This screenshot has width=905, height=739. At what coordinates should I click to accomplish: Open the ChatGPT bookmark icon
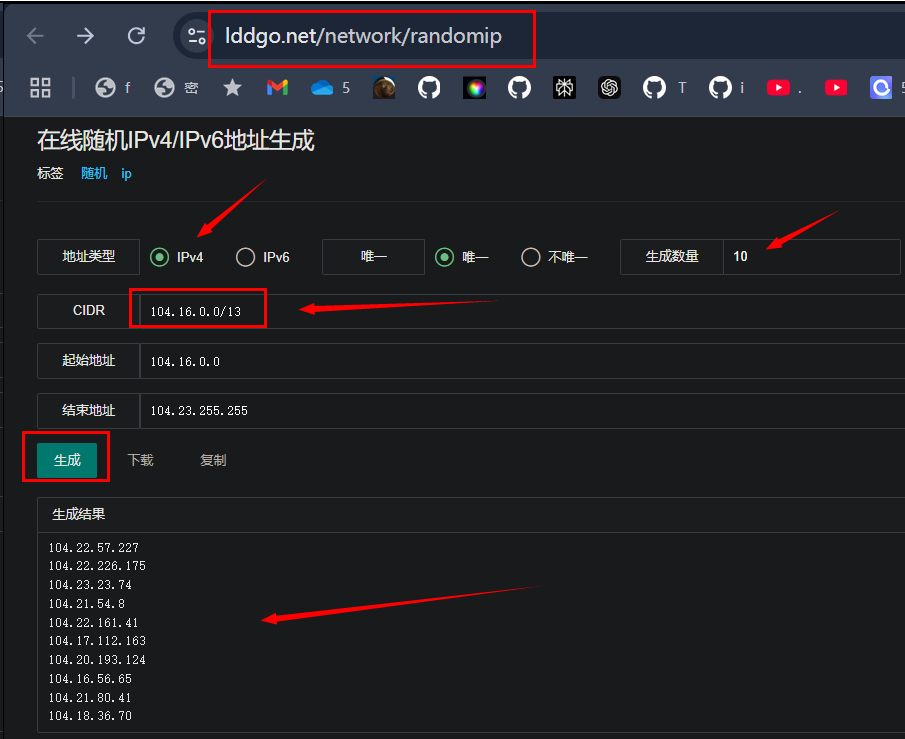609,88
